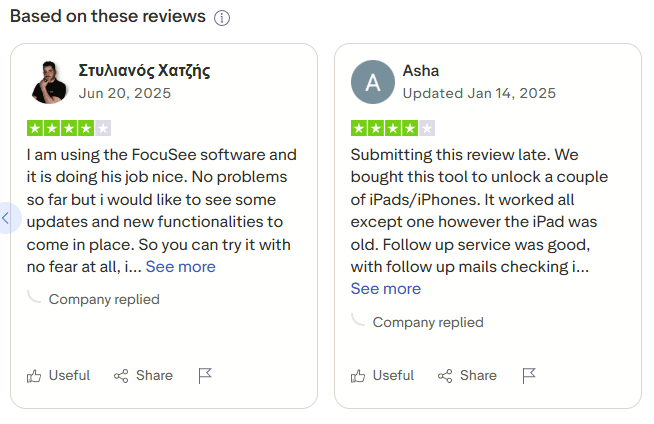The width and height of the screenshot is (654, 424).
Task: Open reviewer Asha's name link
Action: tap(421, 71)
